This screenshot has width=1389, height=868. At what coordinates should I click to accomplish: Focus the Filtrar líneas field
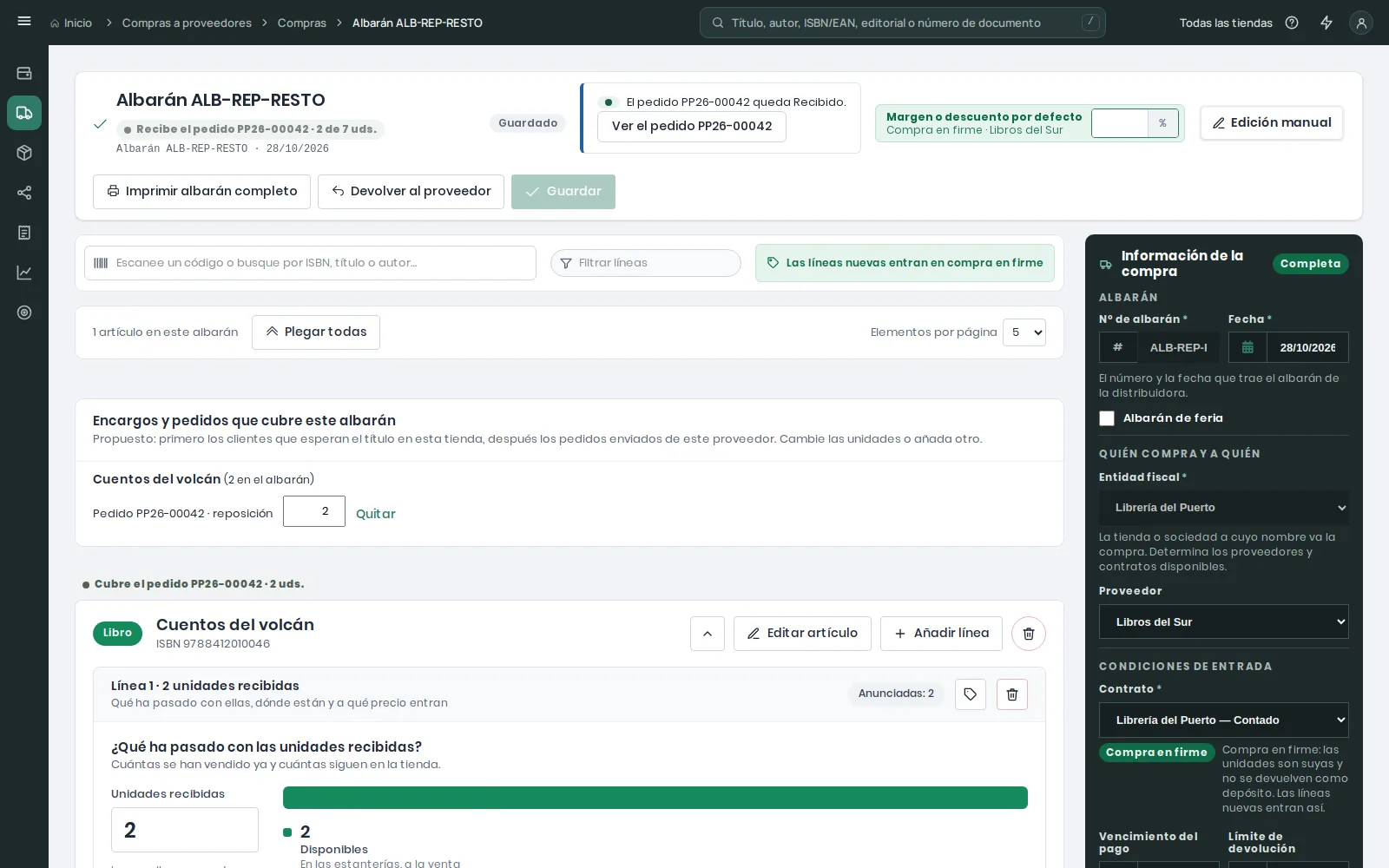[x=646, y=263]
